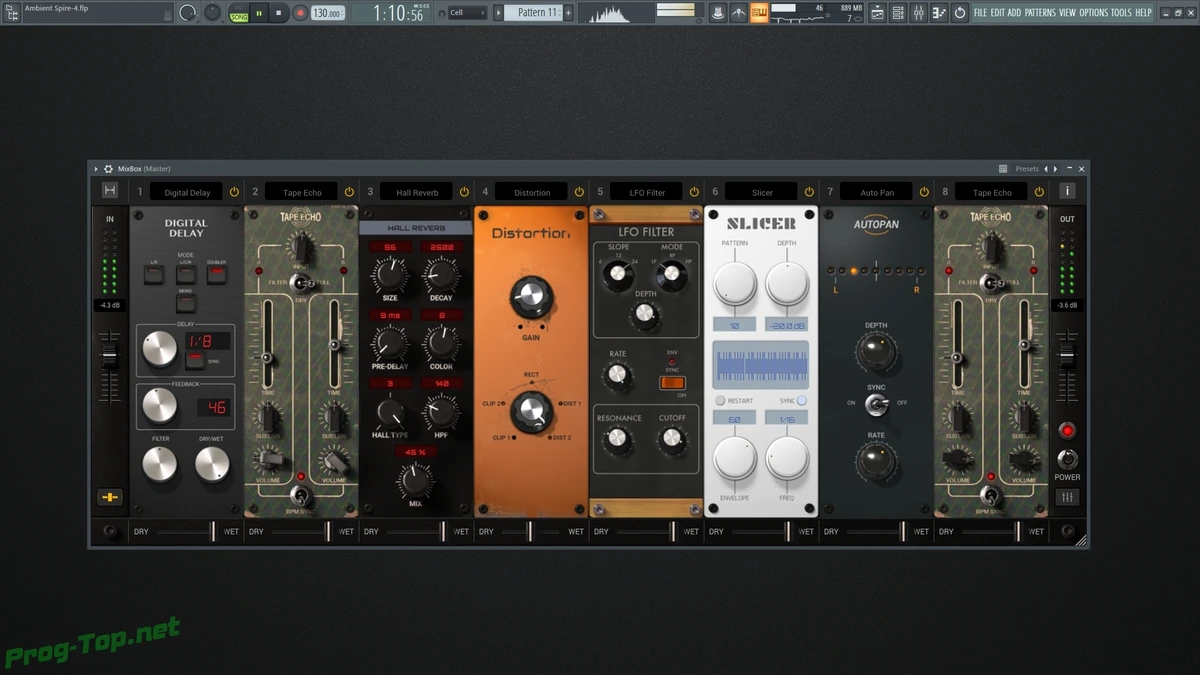
Task: Click the red record light on output strip
Action: (x=1067, y=431)
